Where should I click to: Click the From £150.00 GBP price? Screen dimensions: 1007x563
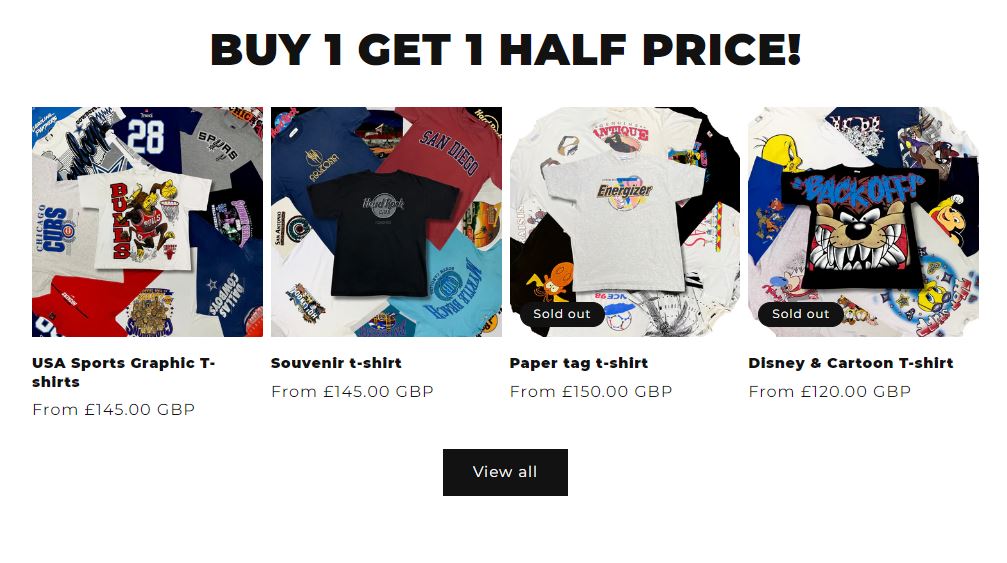point(591,392)
